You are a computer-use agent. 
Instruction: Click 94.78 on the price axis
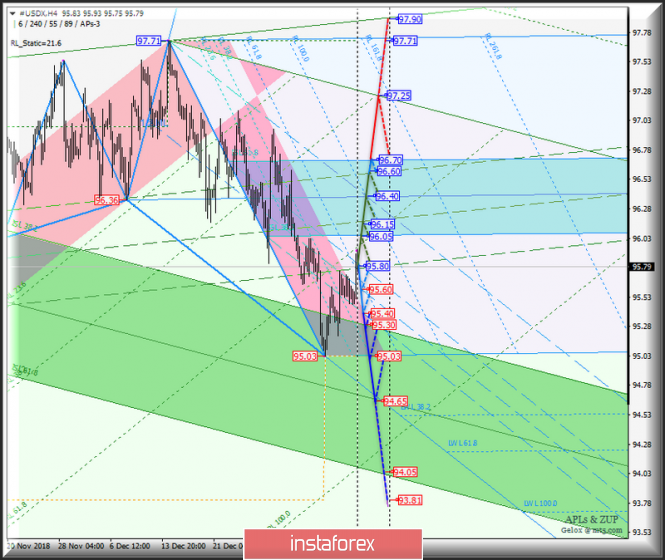pos(642,385)
